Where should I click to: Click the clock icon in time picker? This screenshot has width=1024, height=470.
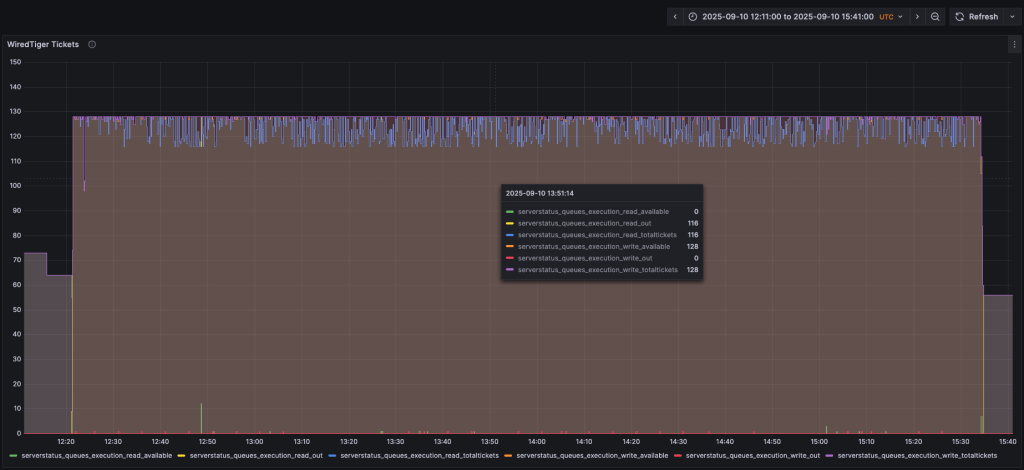693,17
